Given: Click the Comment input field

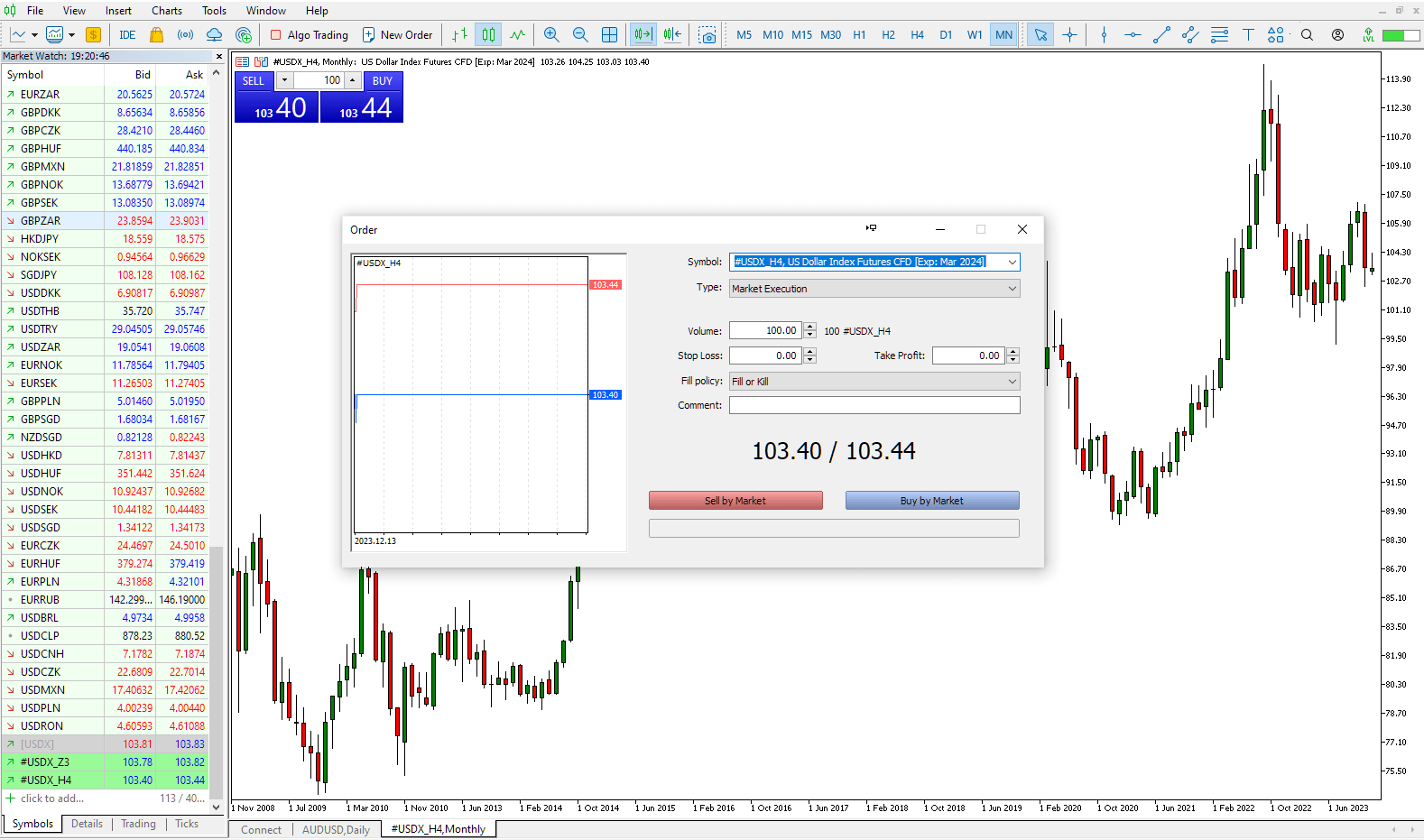Looking at the screenshot, I should click(x=874, y=405).
